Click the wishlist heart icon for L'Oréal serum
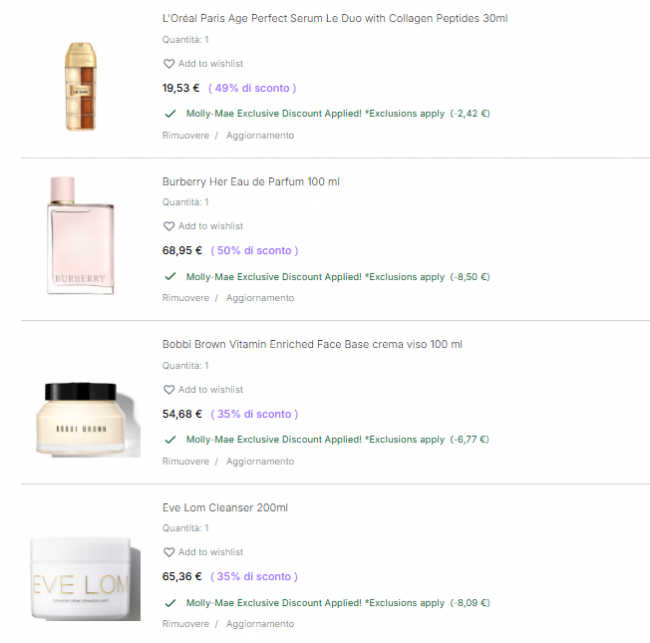Screen dimensions: 650x643 click(169, 64)
